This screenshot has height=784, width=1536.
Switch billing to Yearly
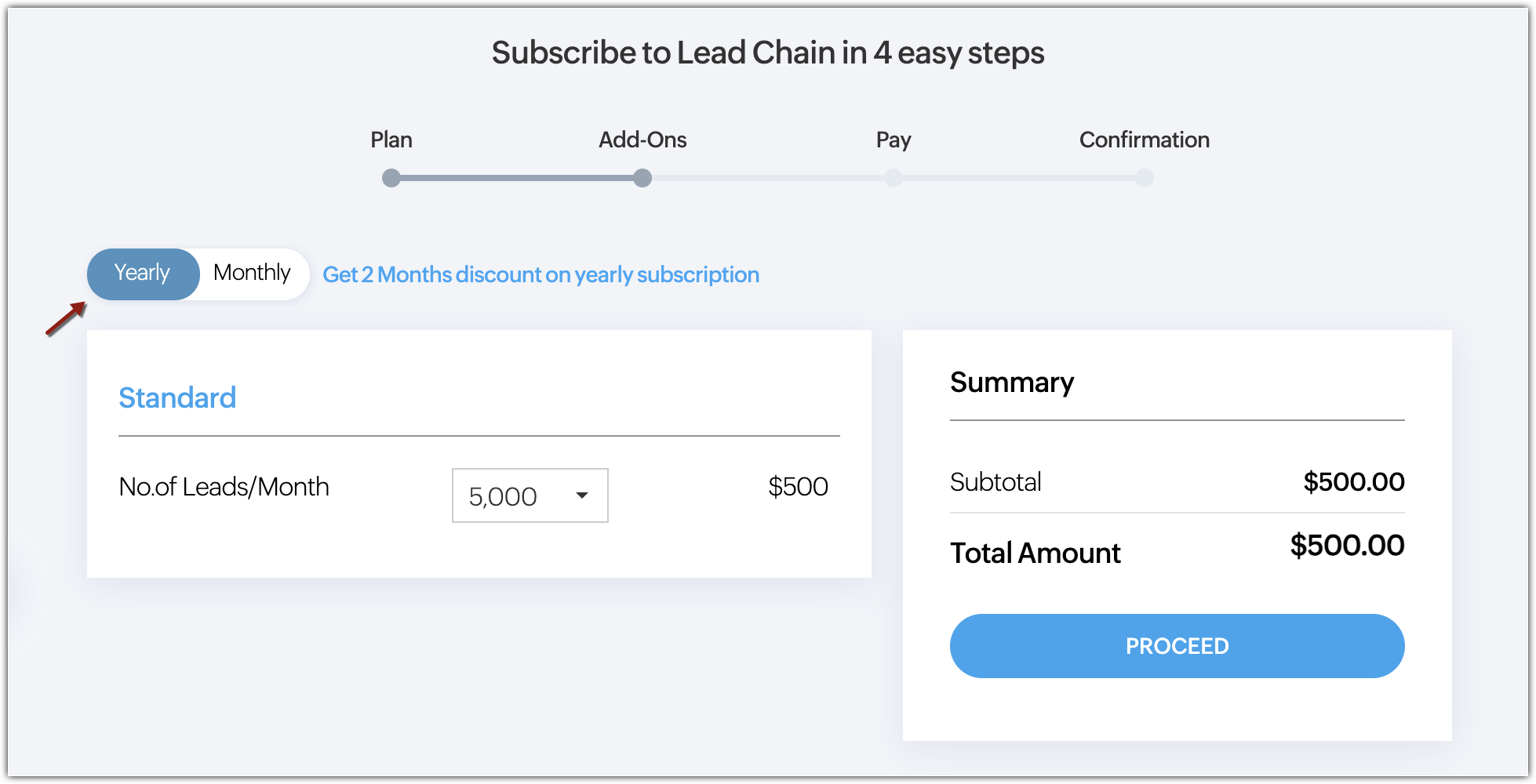tap(143, 274)
